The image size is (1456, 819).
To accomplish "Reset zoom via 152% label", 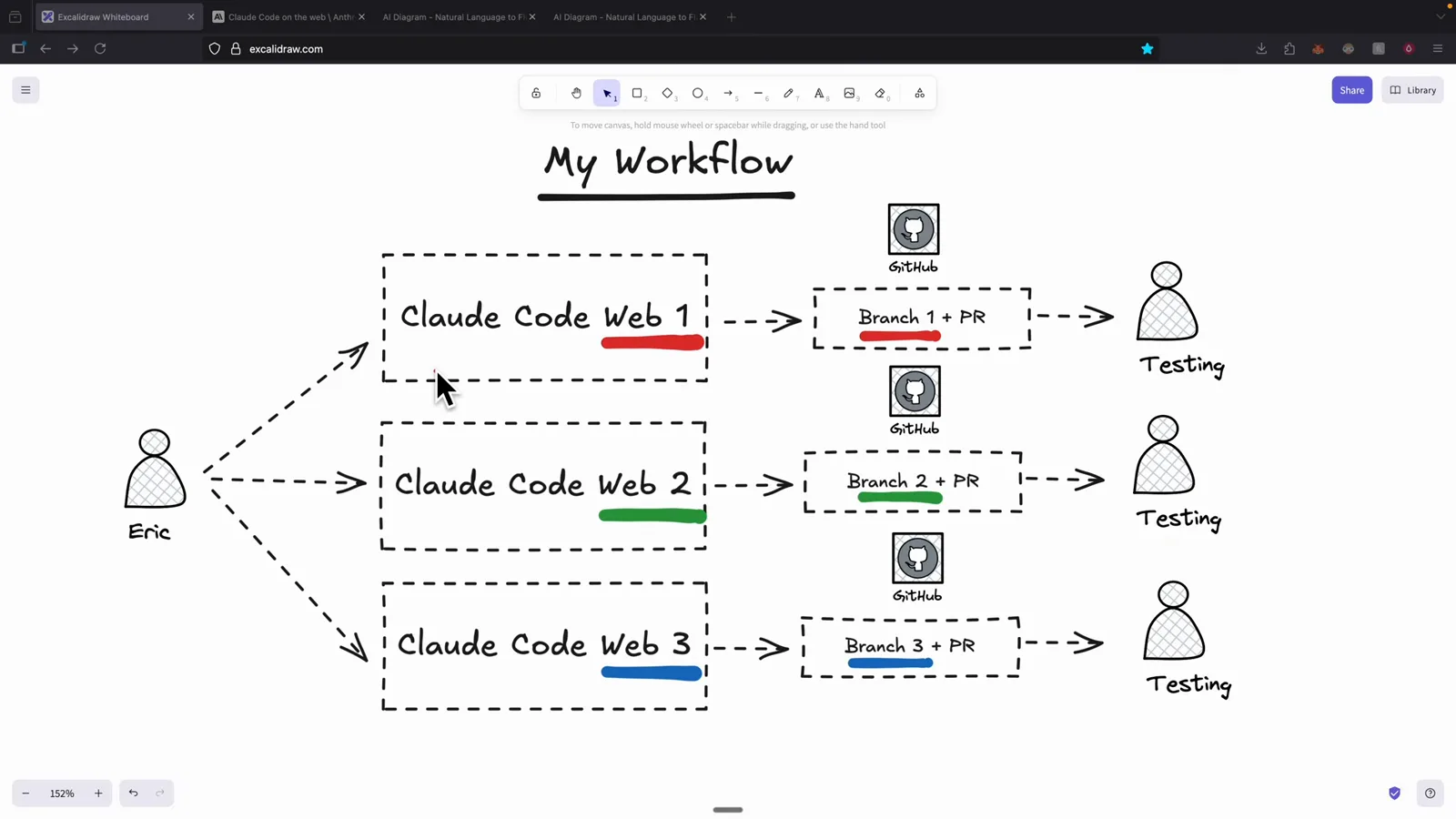I will coord(62,794).
